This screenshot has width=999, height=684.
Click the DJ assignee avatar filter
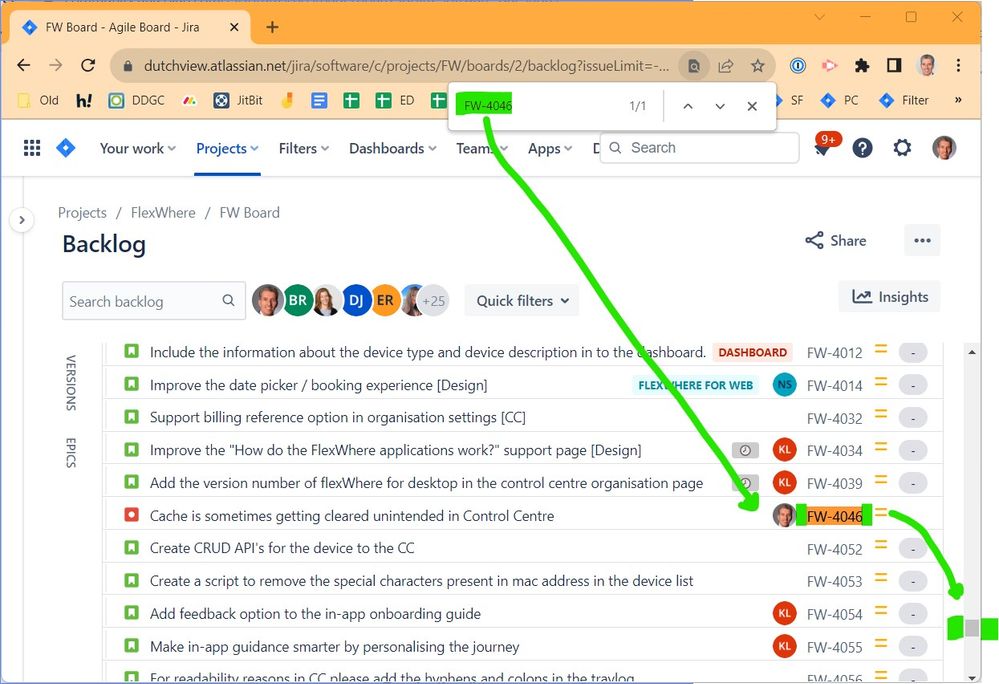[356, 300]
